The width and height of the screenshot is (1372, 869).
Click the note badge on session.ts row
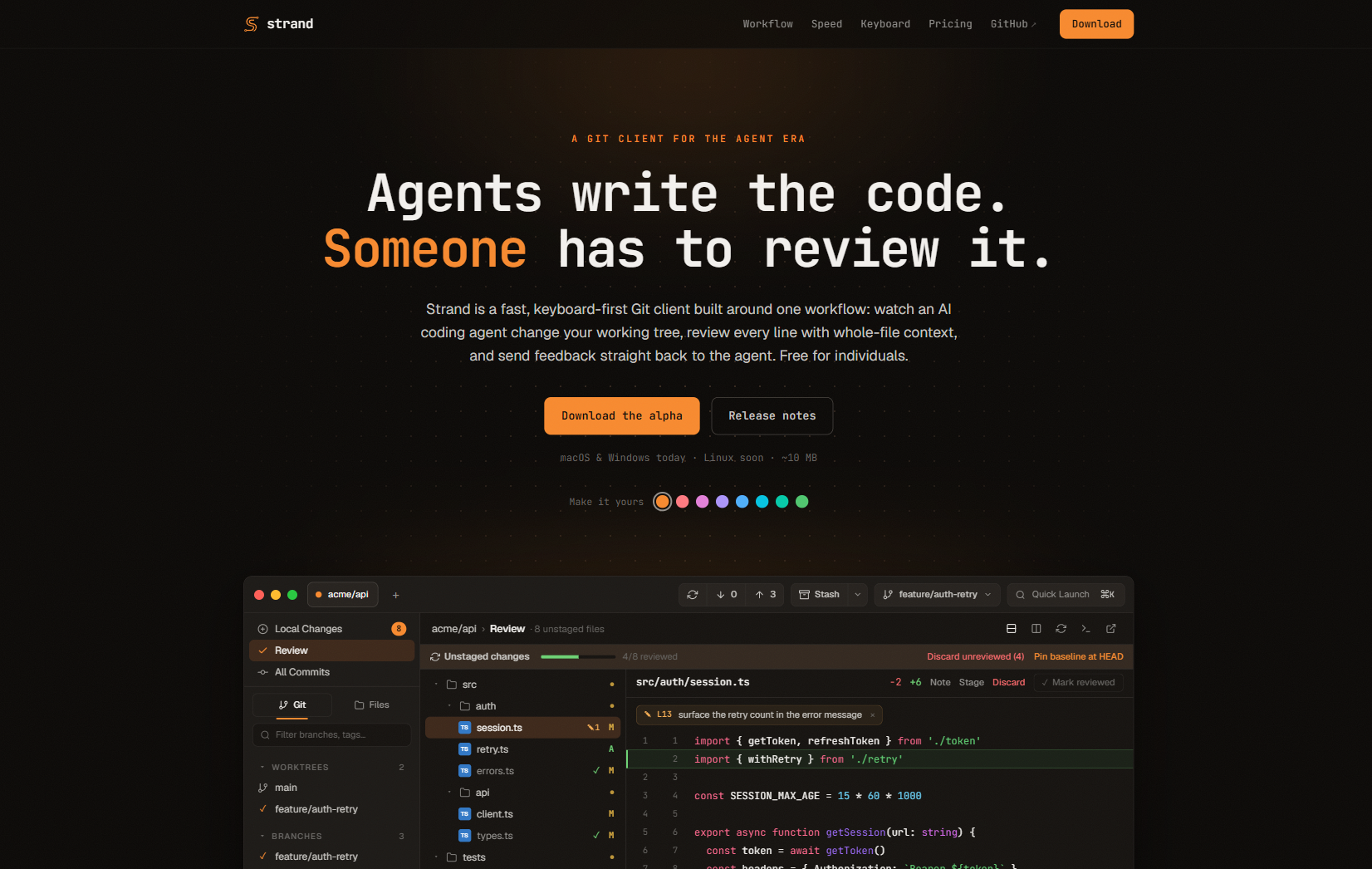pyautogui.click(x=593, y=728)
